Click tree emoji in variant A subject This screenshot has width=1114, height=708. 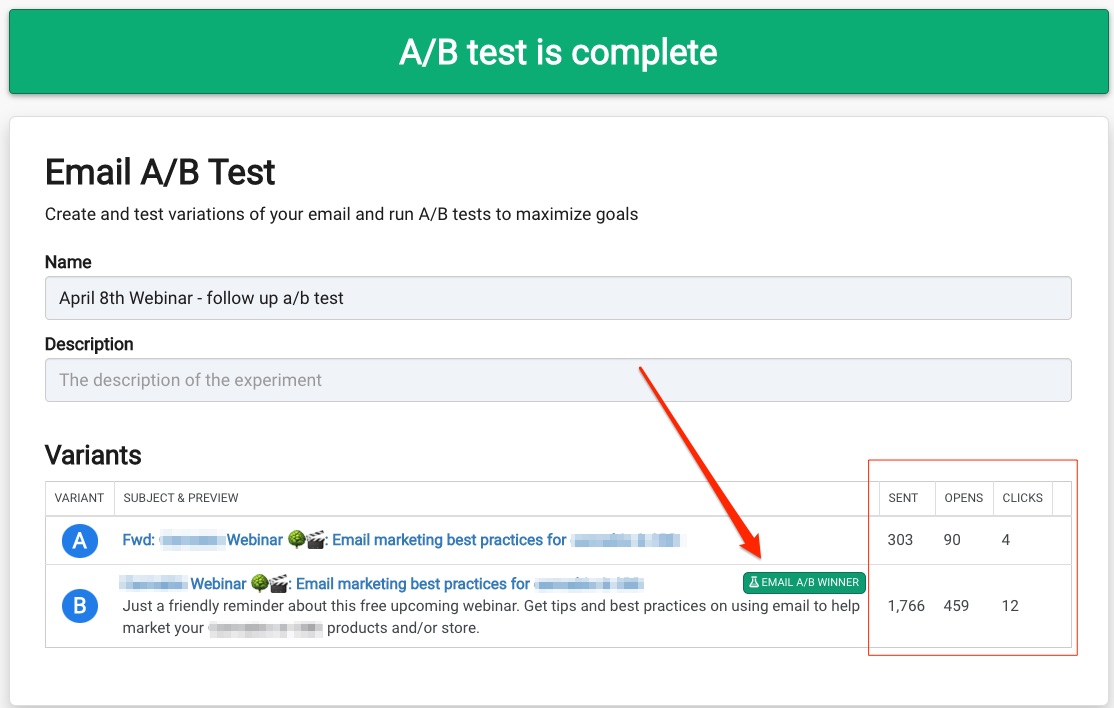tap(296, 540)
